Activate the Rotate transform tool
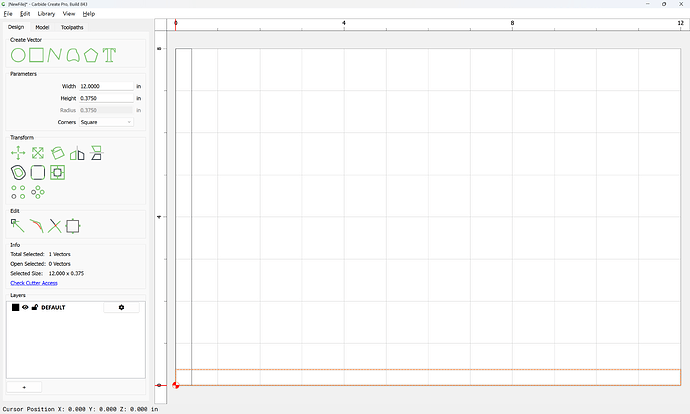Image resolution: width=690 pixels, height=414 pixels. coord(57,153)
